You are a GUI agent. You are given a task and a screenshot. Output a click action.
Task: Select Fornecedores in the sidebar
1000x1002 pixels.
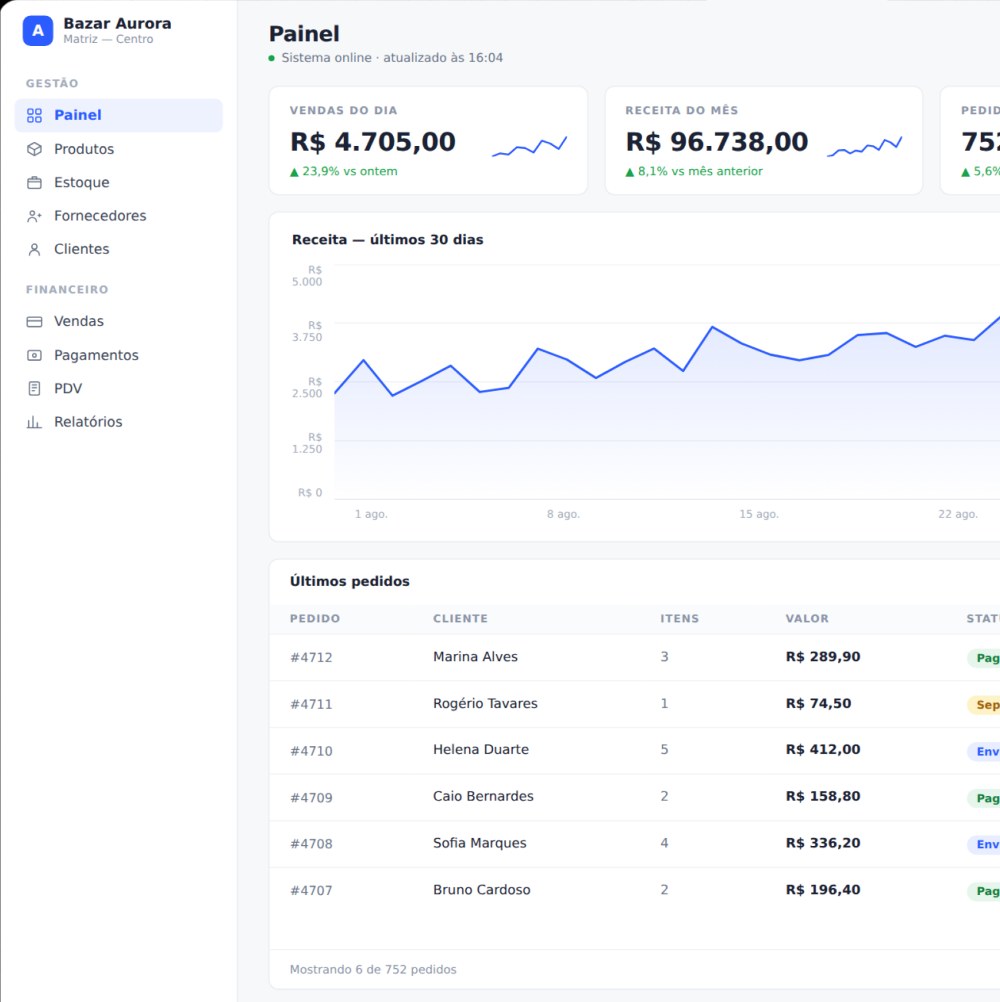click(x=119, y=216)
